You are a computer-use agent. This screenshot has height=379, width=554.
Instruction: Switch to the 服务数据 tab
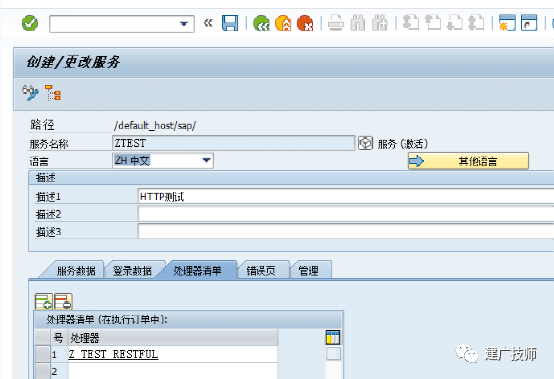tap(76, 271)
